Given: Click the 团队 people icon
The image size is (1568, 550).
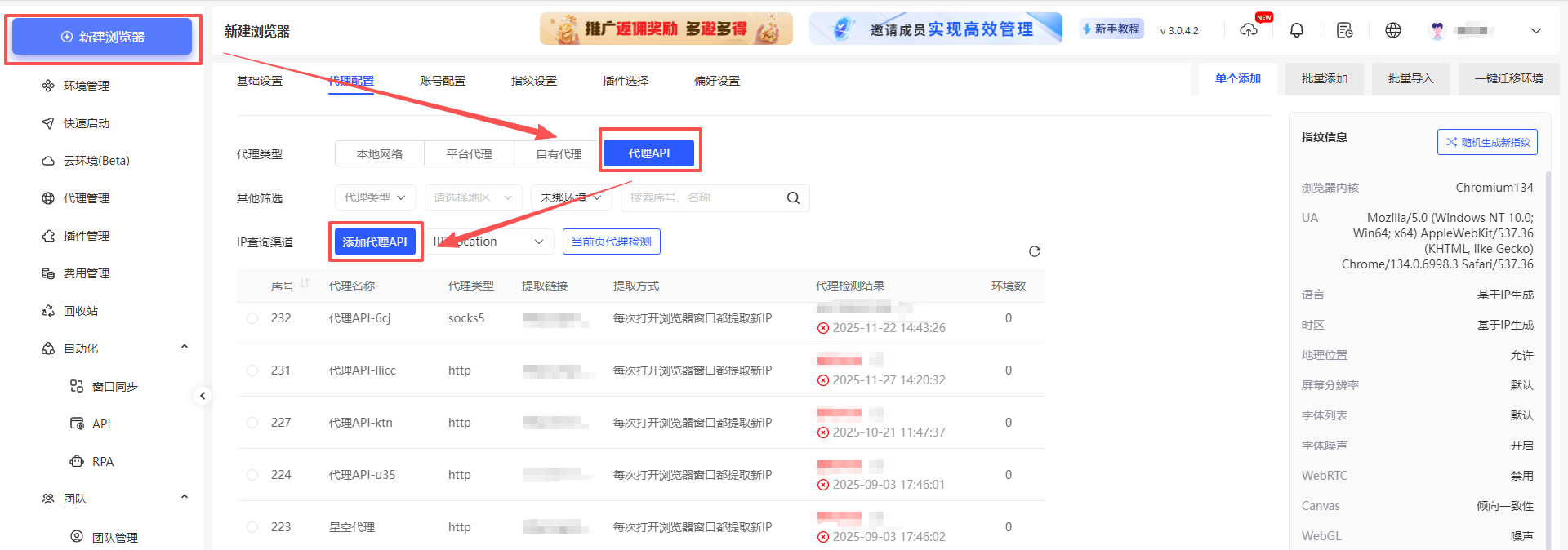Looking at the screenshot, I should [x=48, y=499].
